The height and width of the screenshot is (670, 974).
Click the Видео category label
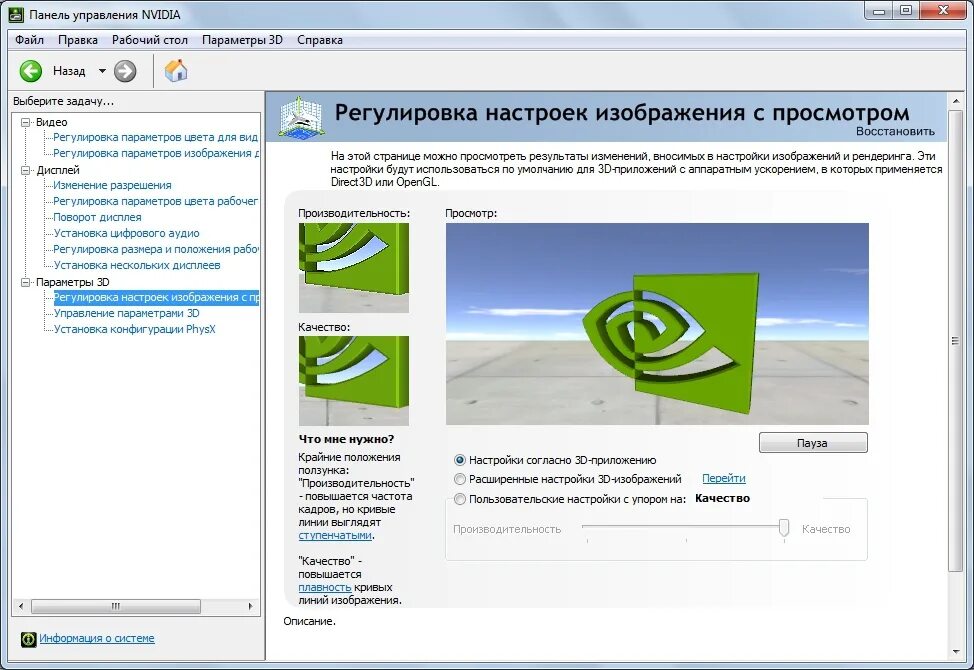(52, 122)
